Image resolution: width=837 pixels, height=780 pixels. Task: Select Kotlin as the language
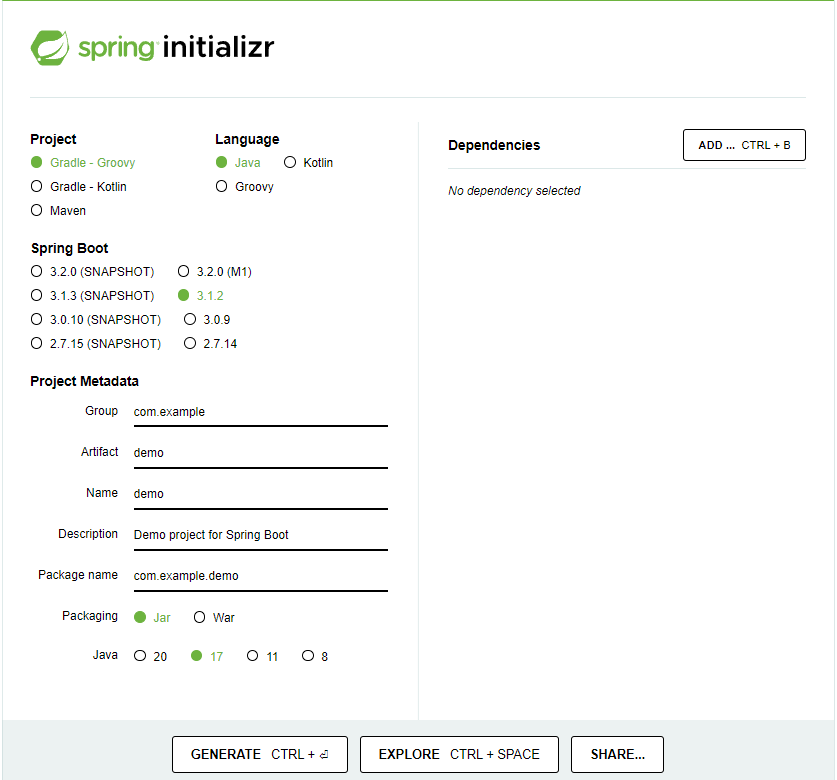(308, 162)
